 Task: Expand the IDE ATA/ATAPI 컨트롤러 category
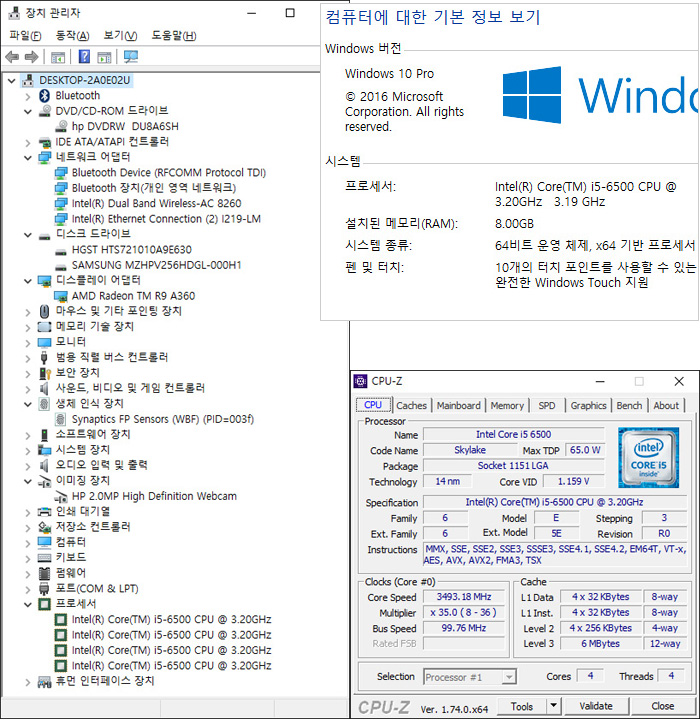pyautogui.click(x=28, y=143)
